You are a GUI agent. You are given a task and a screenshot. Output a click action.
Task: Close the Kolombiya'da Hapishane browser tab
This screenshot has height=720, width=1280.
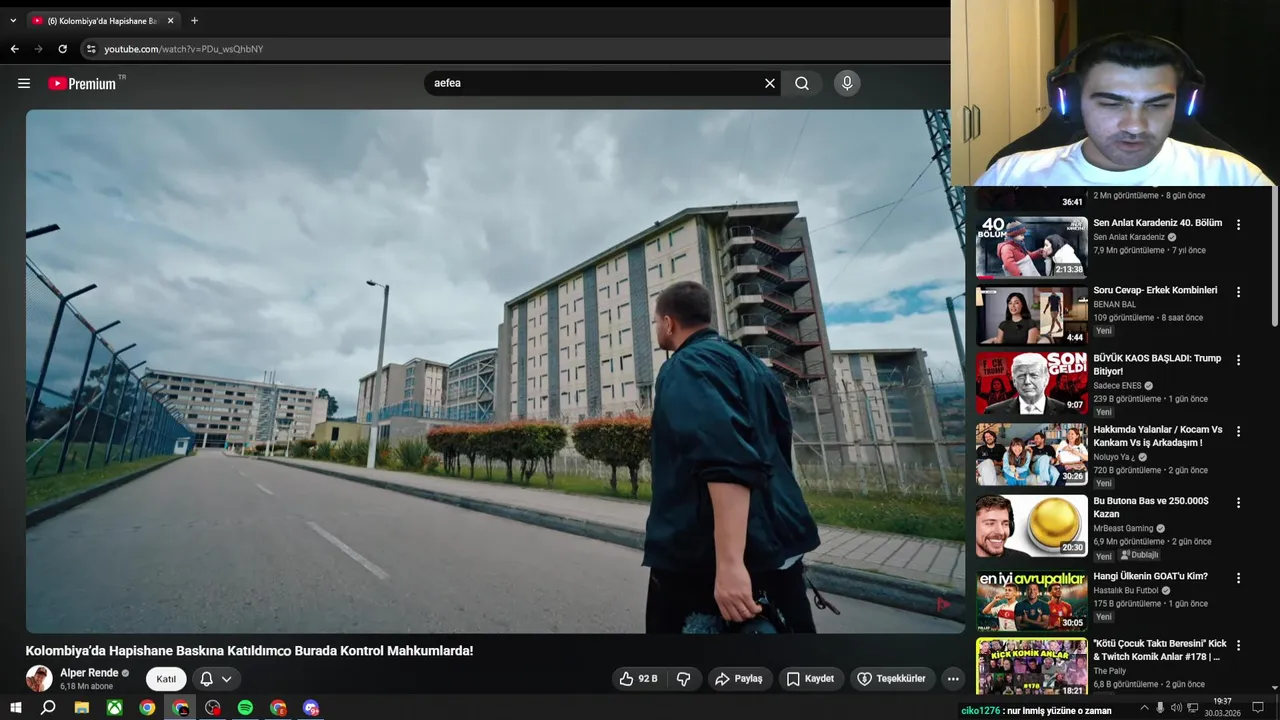click(x=170, y=20)
